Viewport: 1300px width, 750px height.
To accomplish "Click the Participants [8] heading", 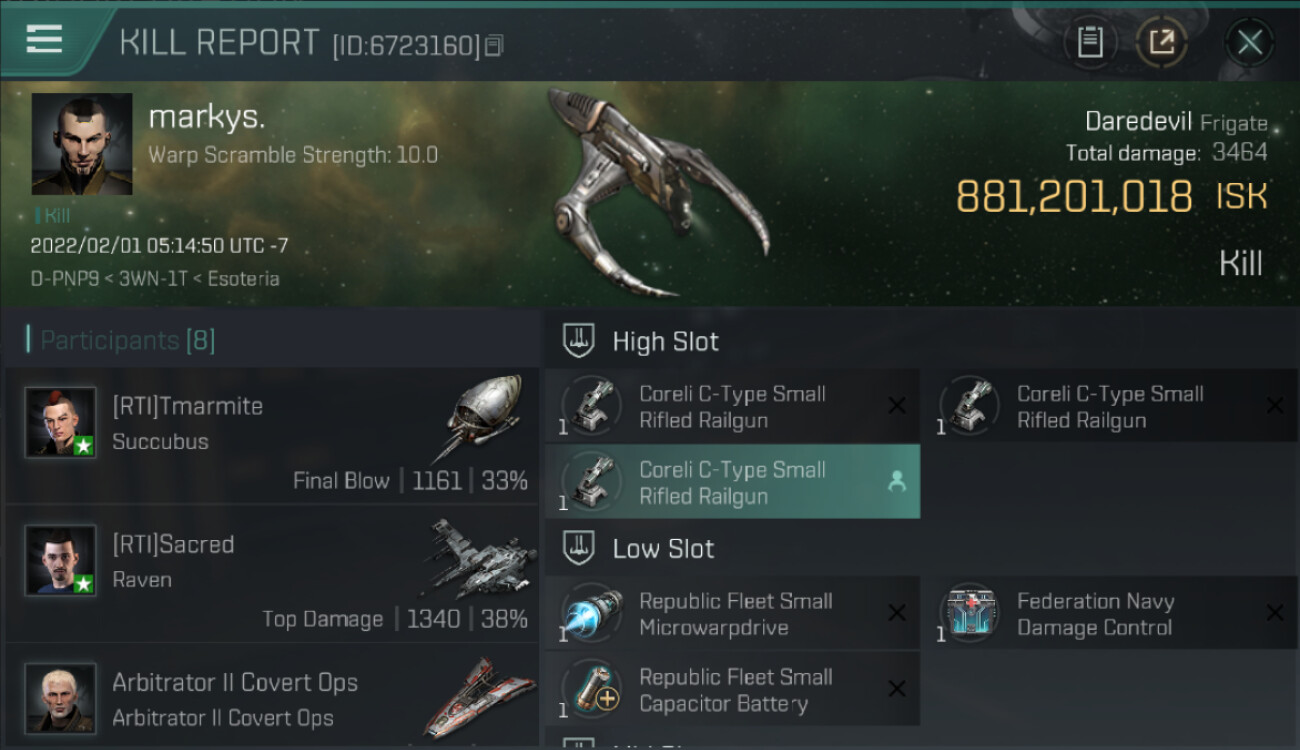I will tap(127, 340).
